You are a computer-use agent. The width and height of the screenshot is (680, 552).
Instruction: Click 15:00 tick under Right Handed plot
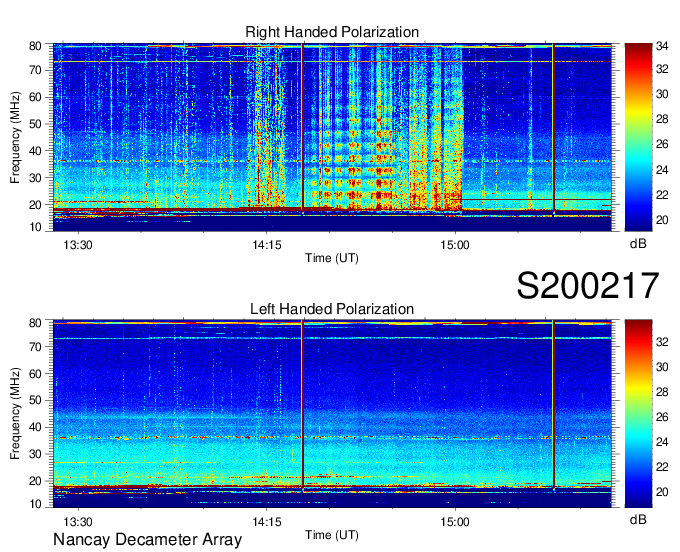[x=455, y=245]
